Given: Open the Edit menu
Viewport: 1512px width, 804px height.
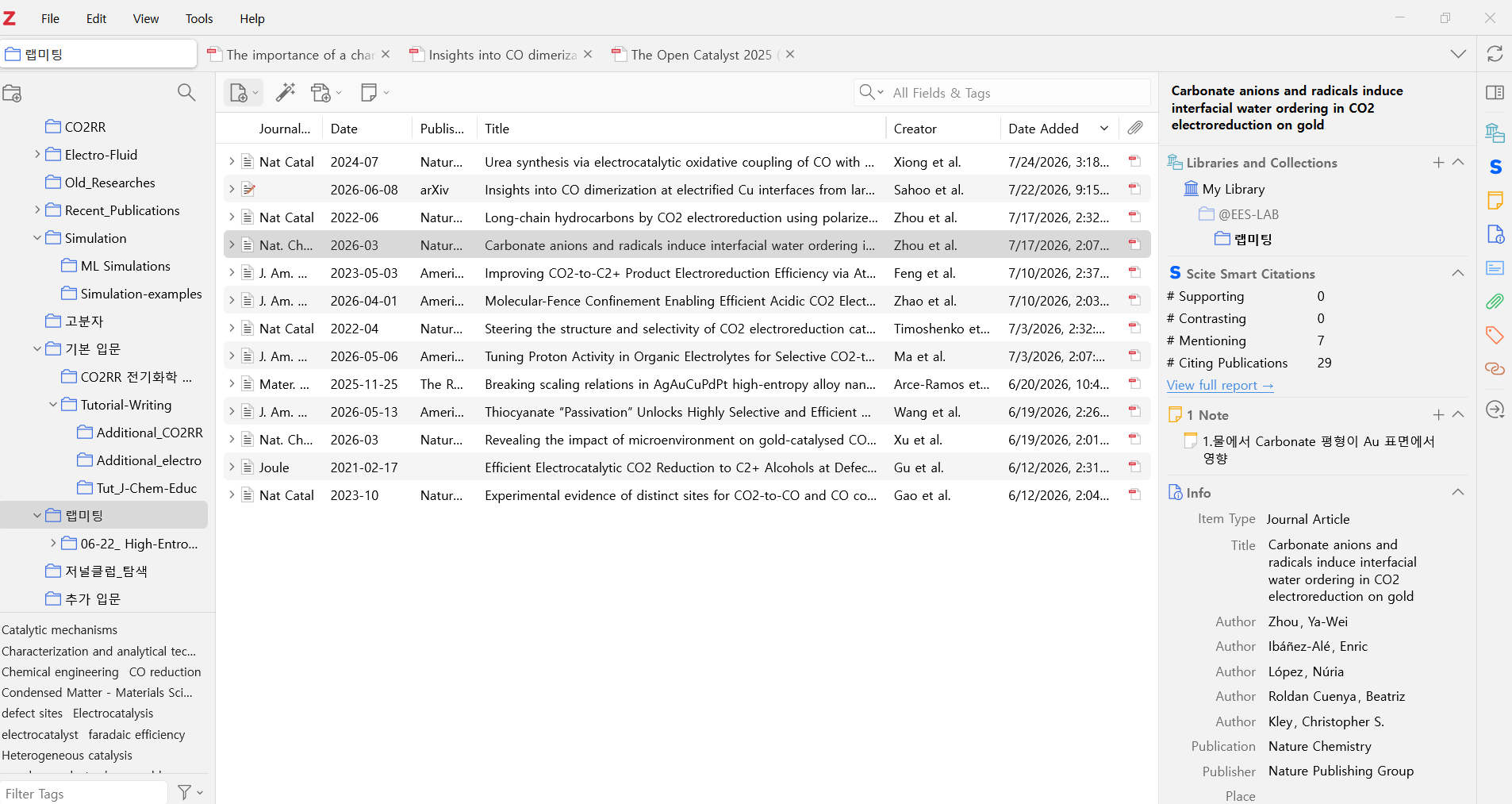Looking at the screenshot, I should 96,18.
